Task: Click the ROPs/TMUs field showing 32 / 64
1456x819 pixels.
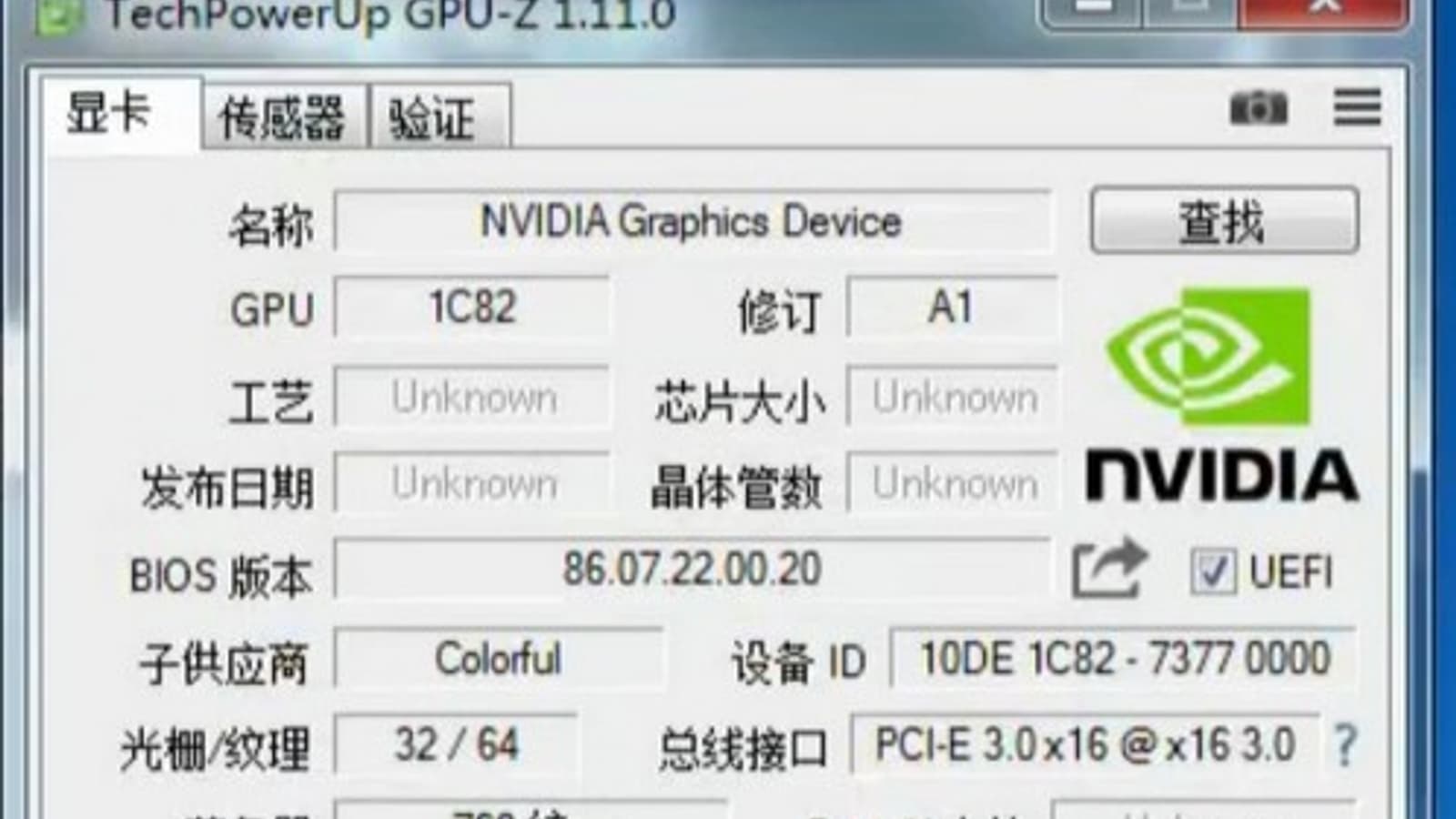Action: 455,744
